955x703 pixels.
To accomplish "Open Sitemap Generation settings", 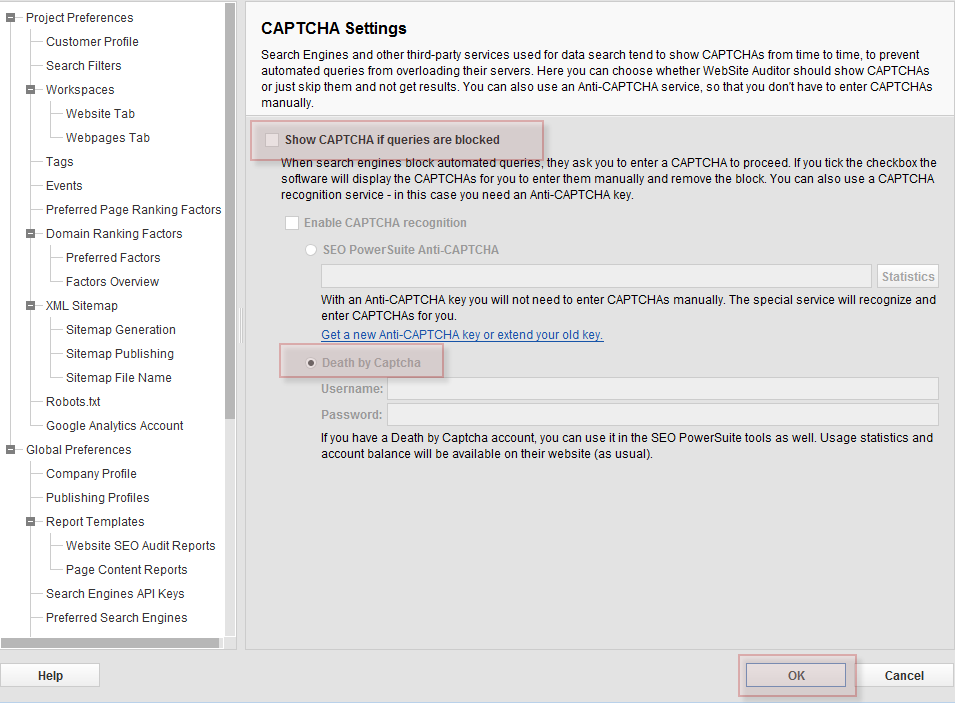I will [x=121, y=330].
